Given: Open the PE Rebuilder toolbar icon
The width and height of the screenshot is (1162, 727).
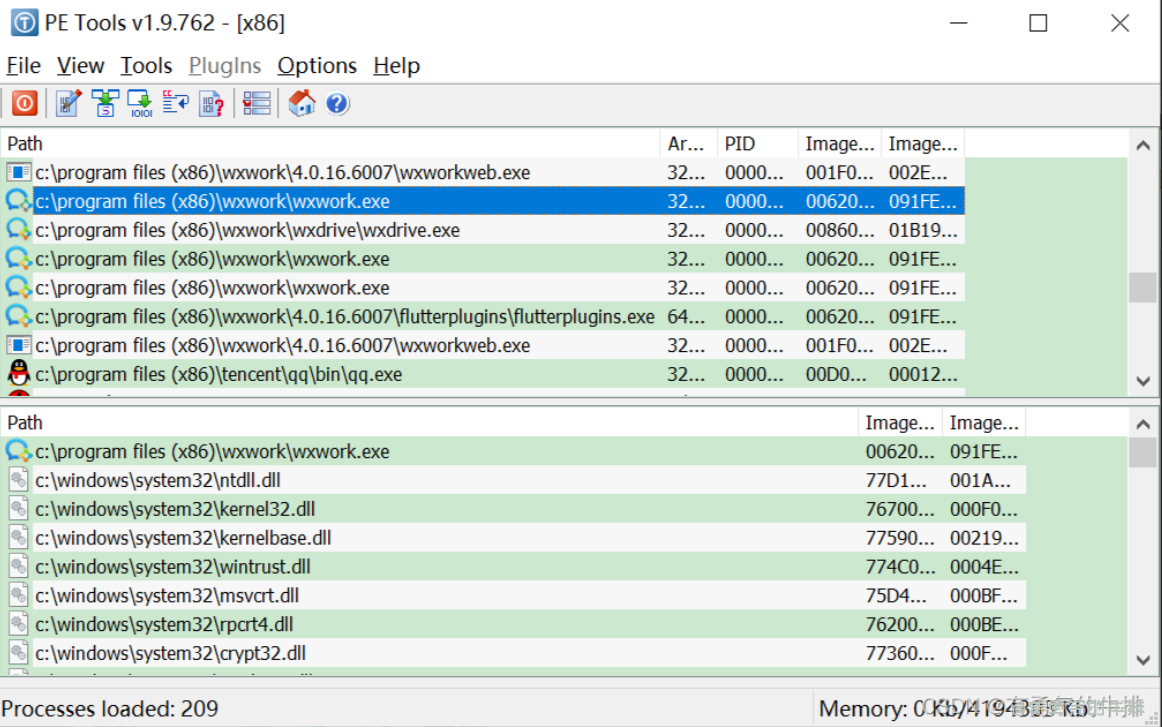Looking at the screenshot, I should pyautogui.click(x=104, y=103).
